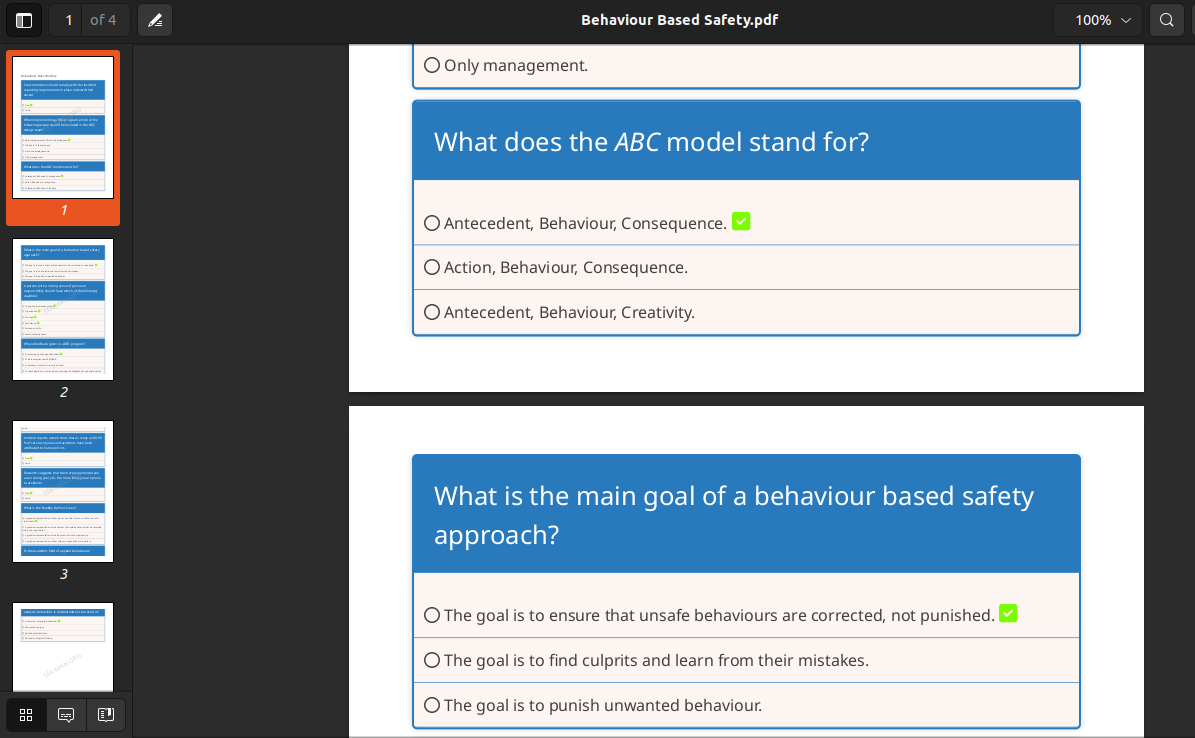Open page 2 thumbnail
Viewport: 1195px width, 738px height.
tap(63, 310)
